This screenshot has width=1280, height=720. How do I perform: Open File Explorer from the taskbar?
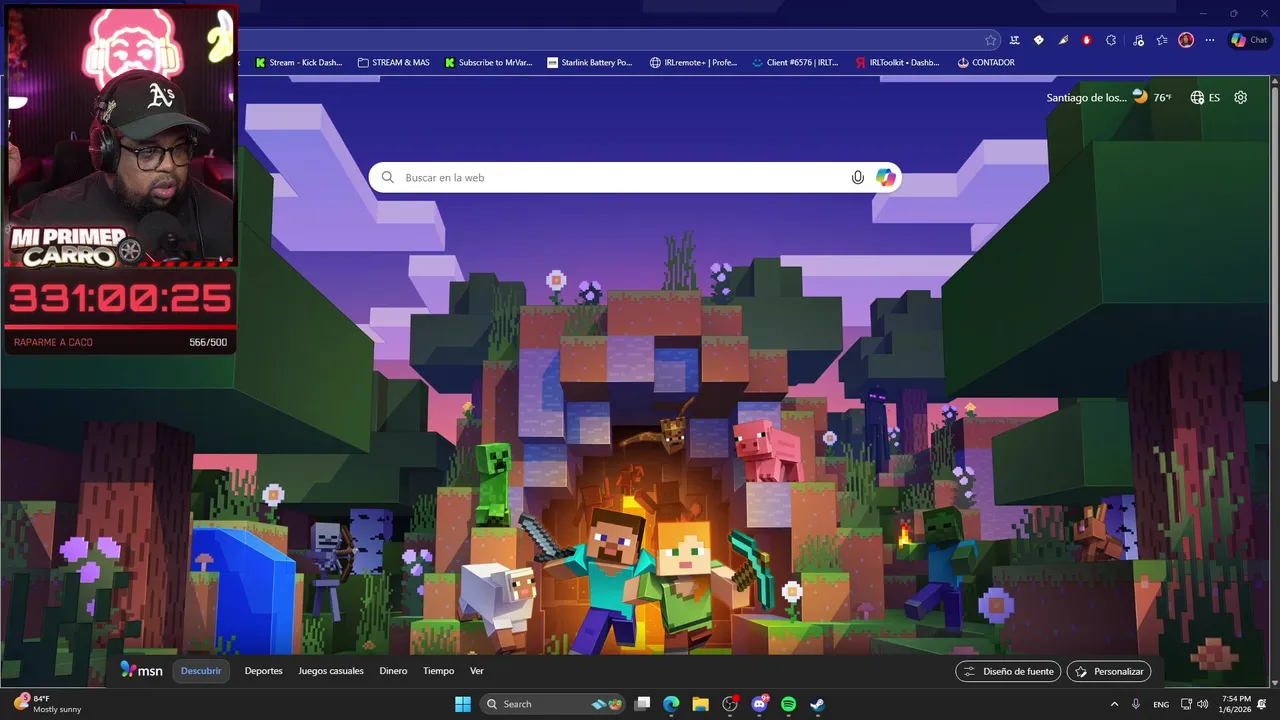pyautogui.click(x=700, y=704)
